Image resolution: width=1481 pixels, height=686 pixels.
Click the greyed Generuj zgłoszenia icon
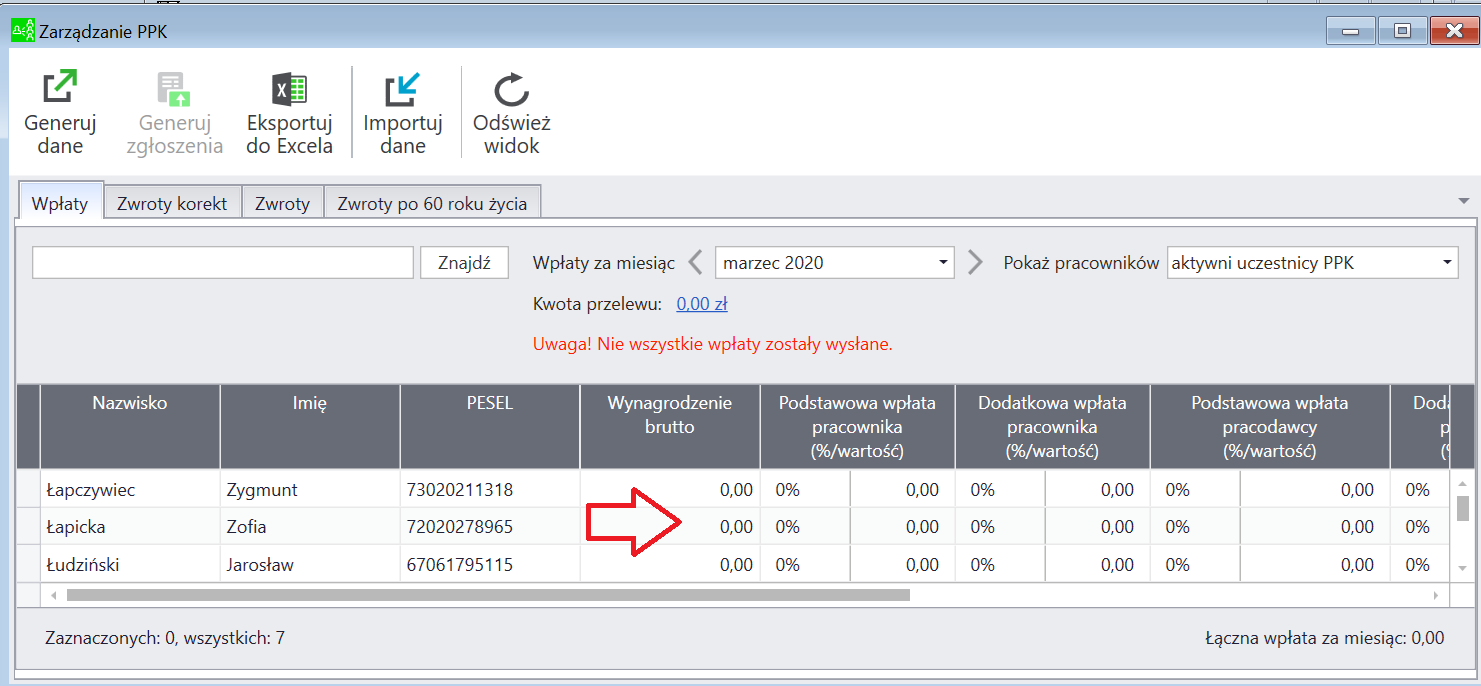tap(174, 112)
